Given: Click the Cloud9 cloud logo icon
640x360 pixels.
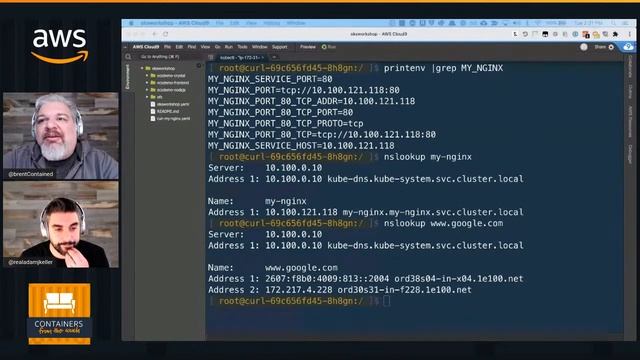Looking at the screenshot, I should pyautogui.click(x=628, y=47).
